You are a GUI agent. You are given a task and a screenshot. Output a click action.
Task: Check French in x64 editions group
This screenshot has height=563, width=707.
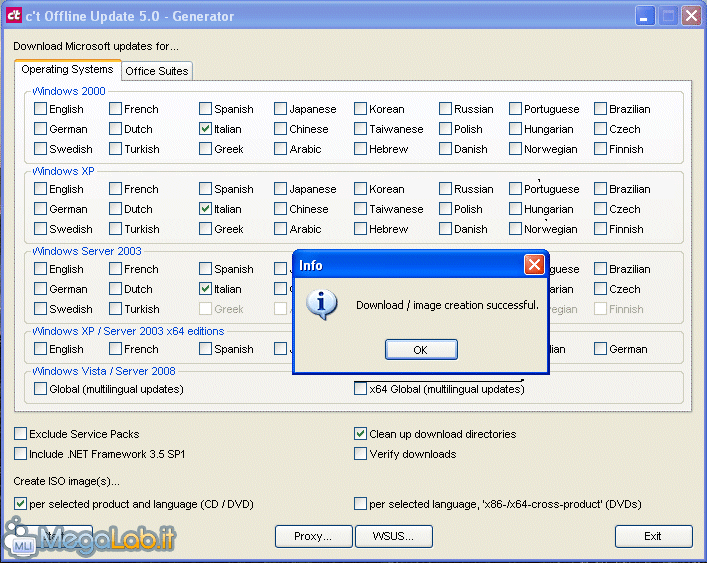tap(115, 349)
